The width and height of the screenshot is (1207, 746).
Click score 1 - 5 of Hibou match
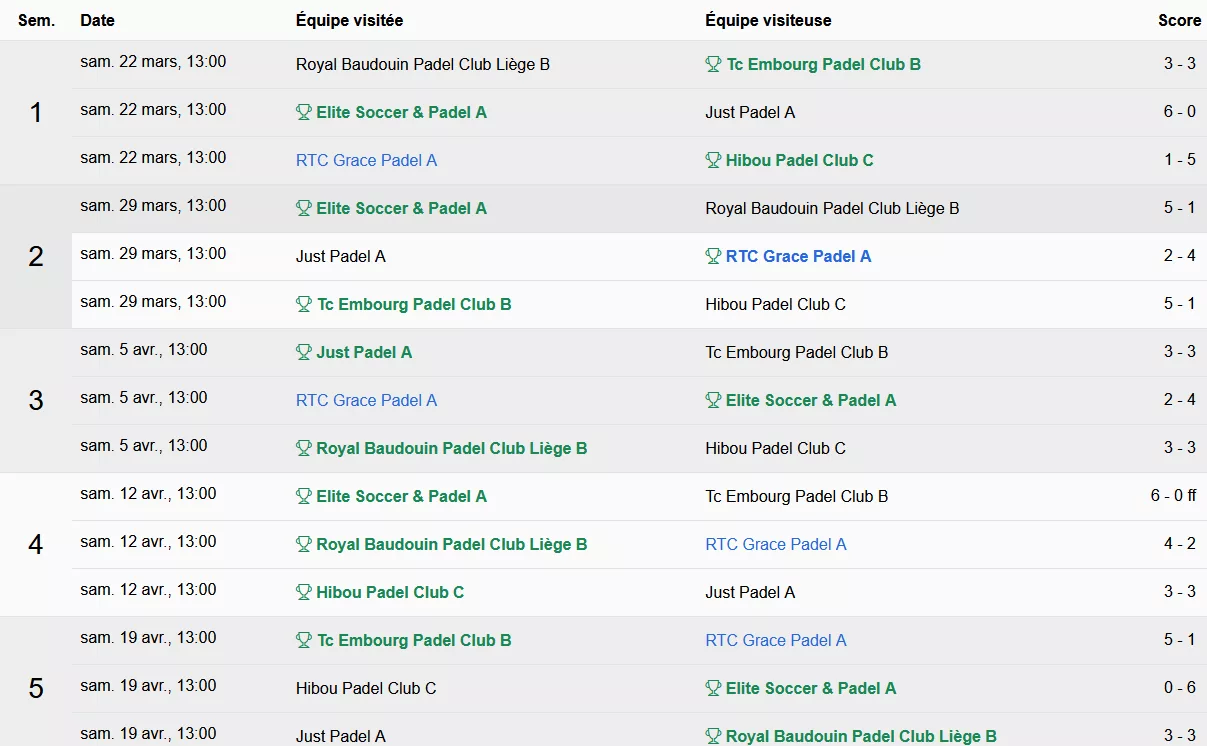click(1180, 160)
